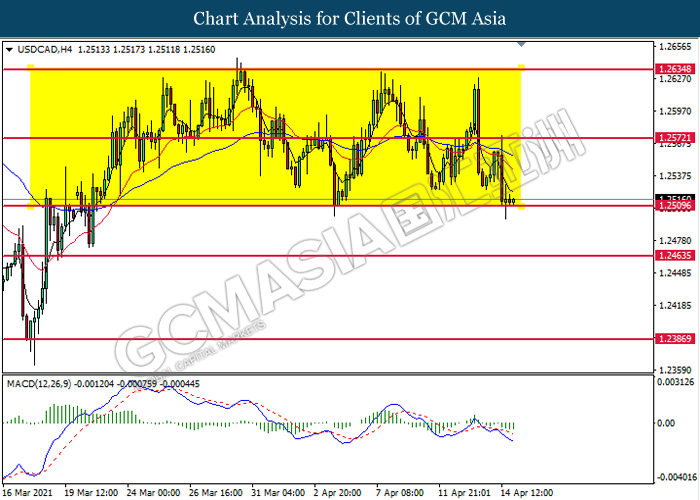Viewport: 700px width, 500px height.
Task: Click the Chart Analysis for Clients header title
Action: coord(350,19)
